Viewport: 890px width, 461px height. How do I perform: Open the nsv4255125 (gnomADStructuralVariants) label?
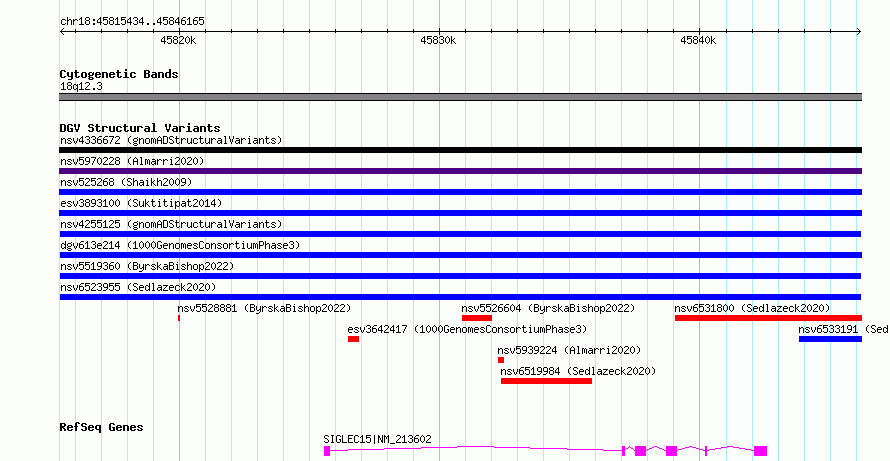(171, 224)
